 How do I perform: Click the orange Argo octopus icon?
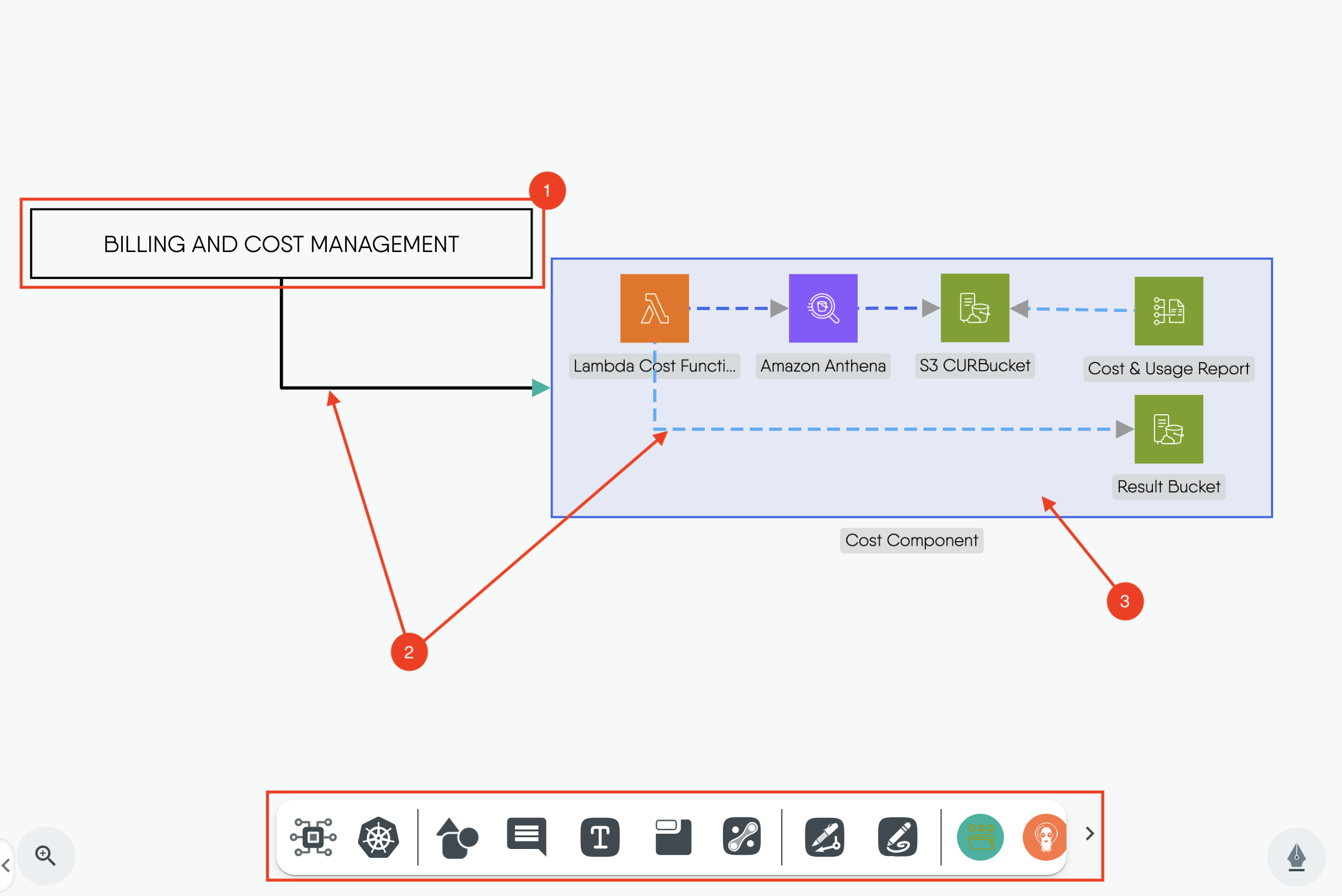point(1045,837)
